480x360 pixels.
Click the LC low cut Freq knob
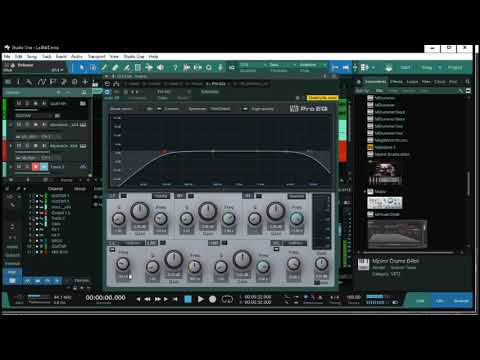[123, 264]
